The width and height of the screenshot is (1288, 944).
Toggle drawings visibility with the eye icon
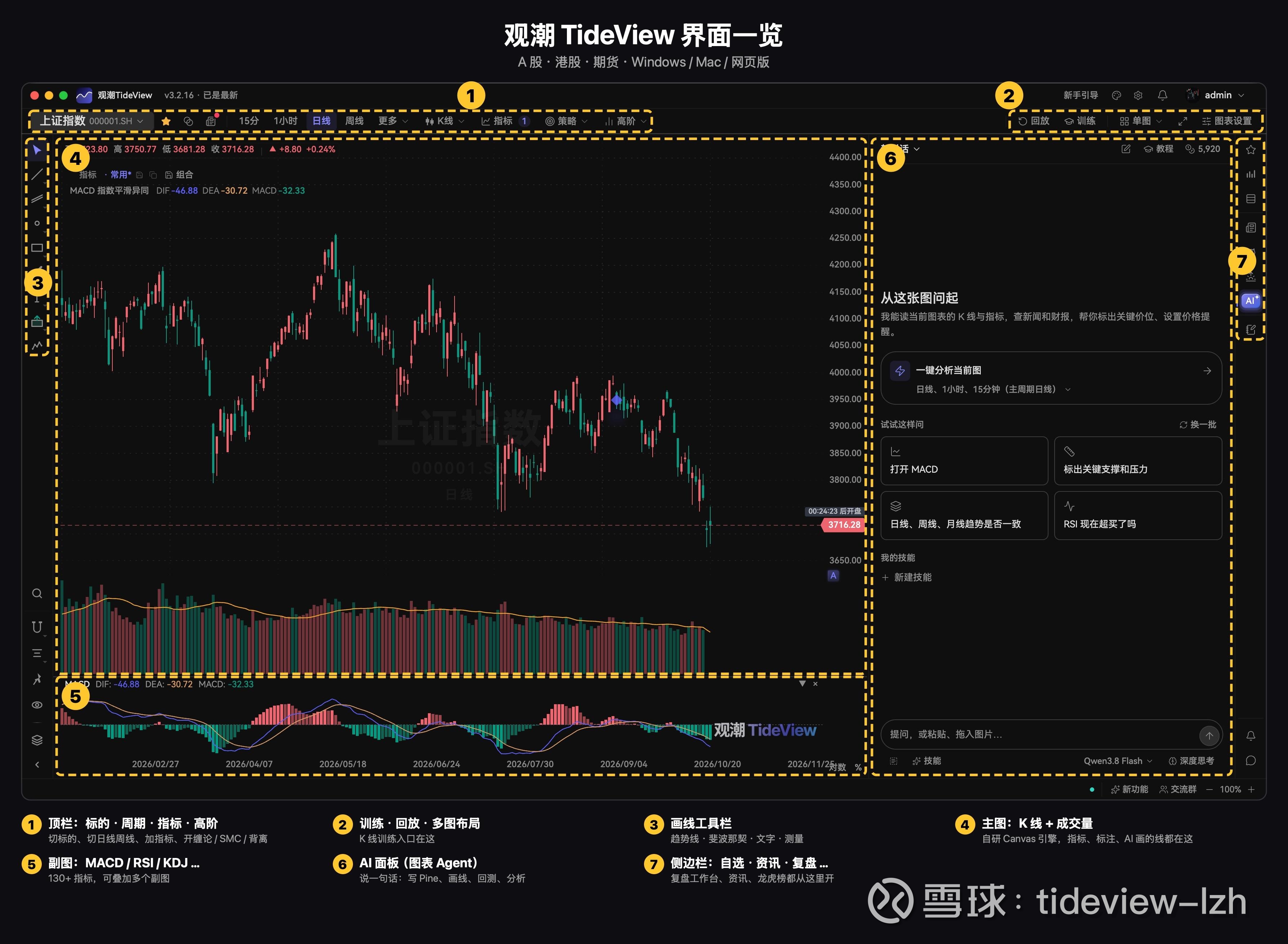pos(37,705)
